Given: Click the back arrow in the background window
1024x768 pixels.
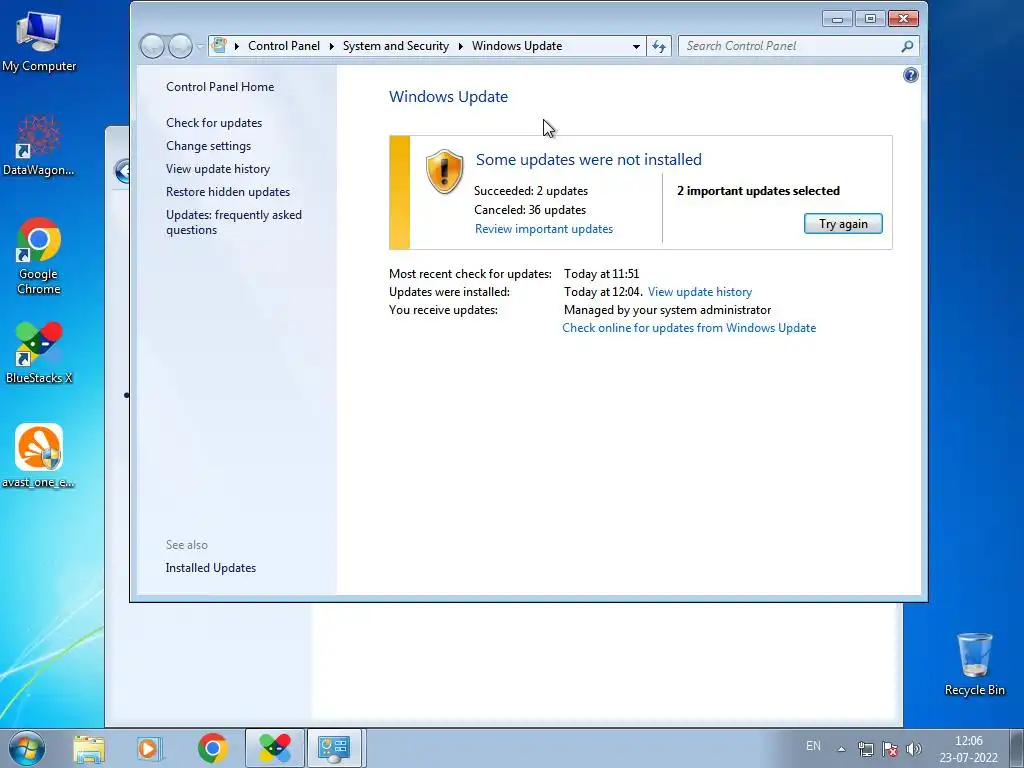Looking at the screenshot, I should [x=121, y=171].
